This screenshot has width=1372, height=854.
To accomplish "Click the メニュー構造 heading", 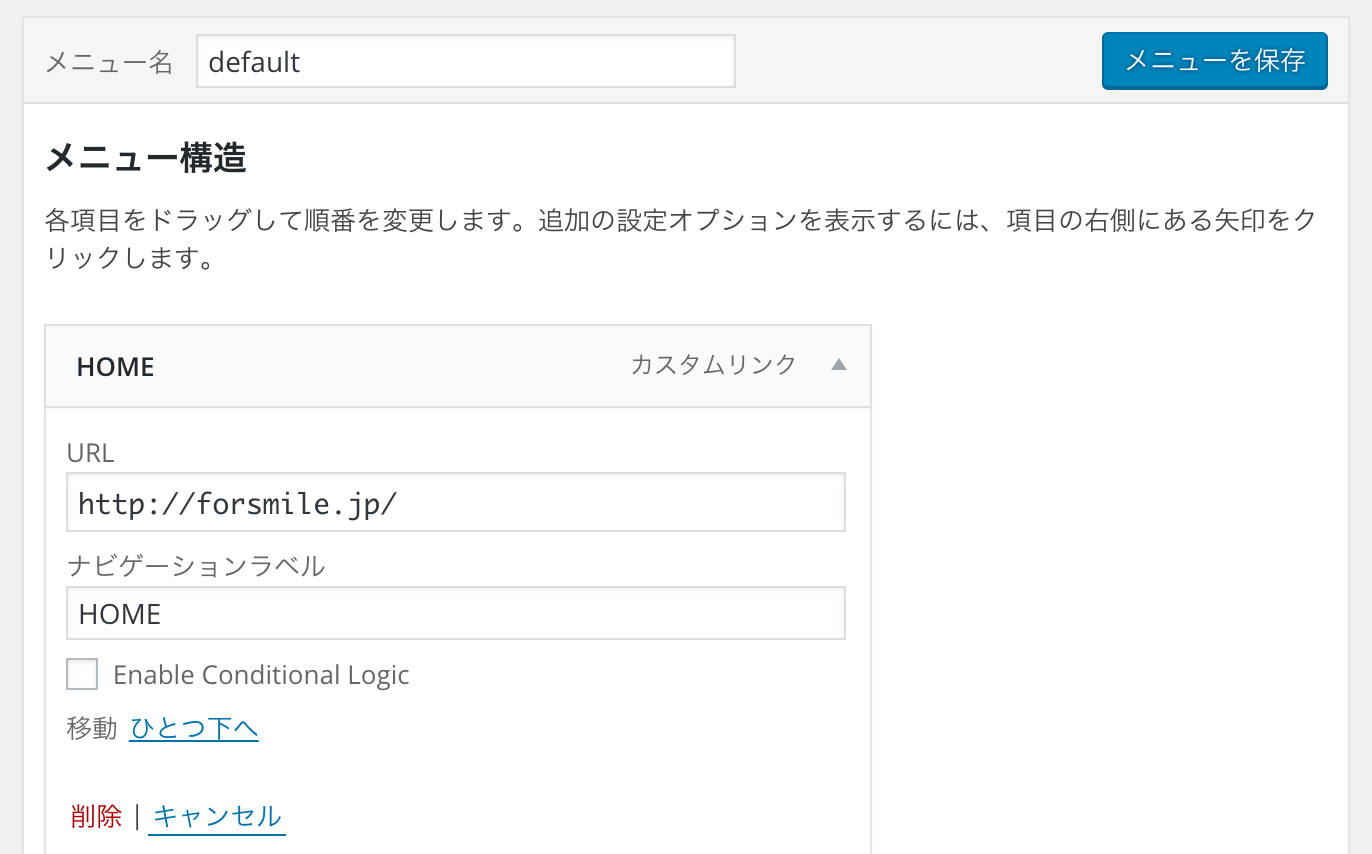I will 146,158.
